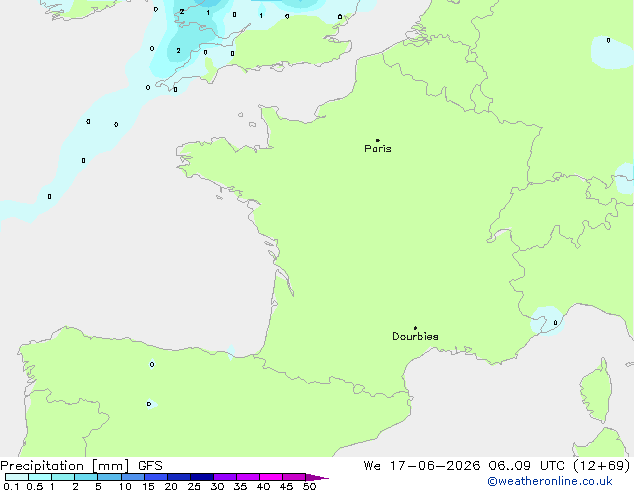This screenshot has height=490, width=634.
Task: Select the Precipitation [mm] title text
Action: click(65, 466)
